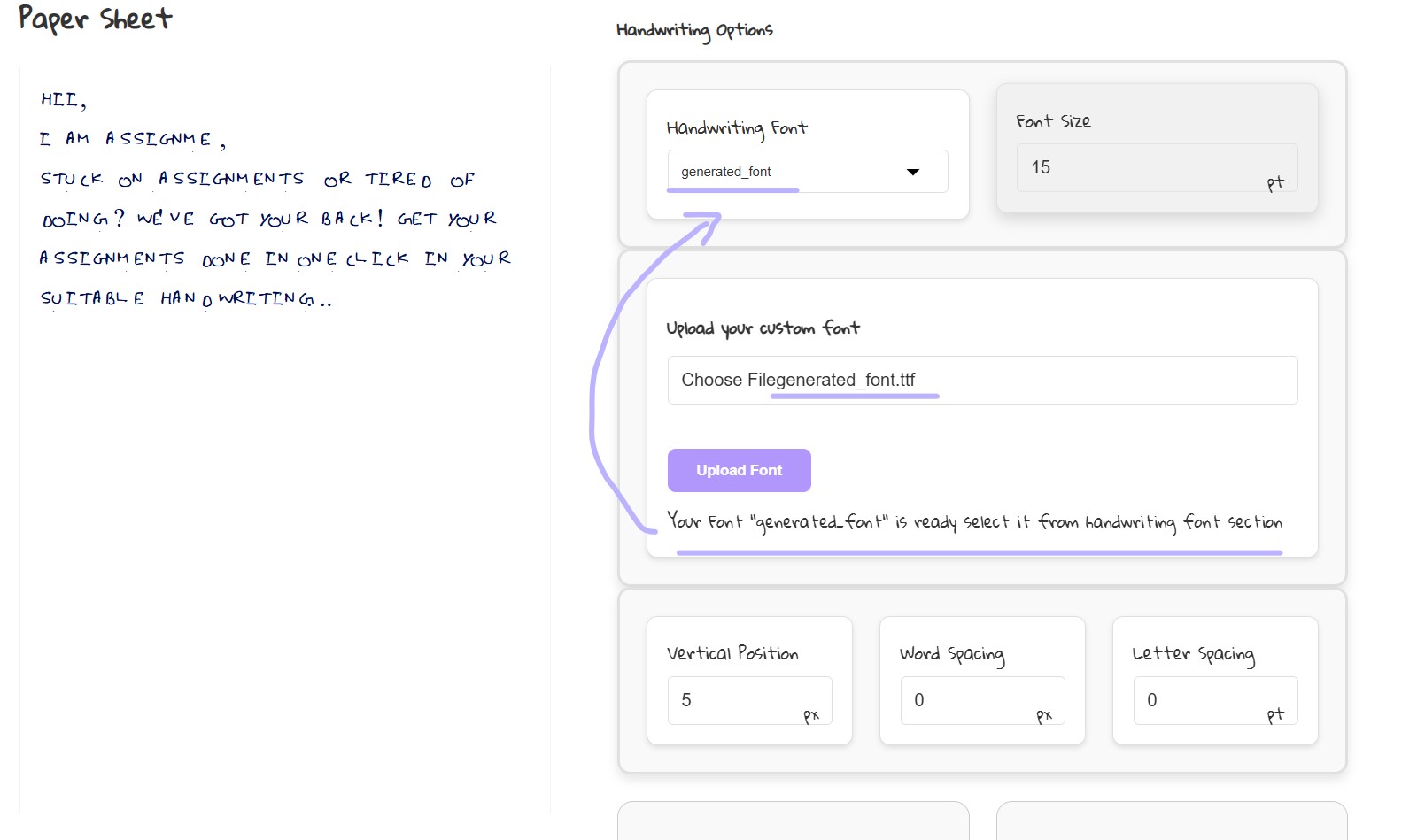This screenshot has height=840, width=1425.
Task: Click the 'Upload your custom font' label
Action: pos(763,328)
